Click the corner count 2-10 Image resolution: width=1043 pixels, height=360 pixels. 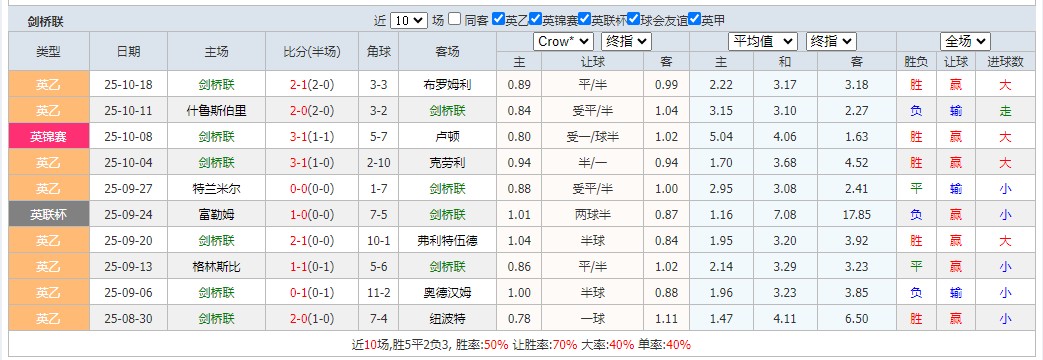[378, 162]
